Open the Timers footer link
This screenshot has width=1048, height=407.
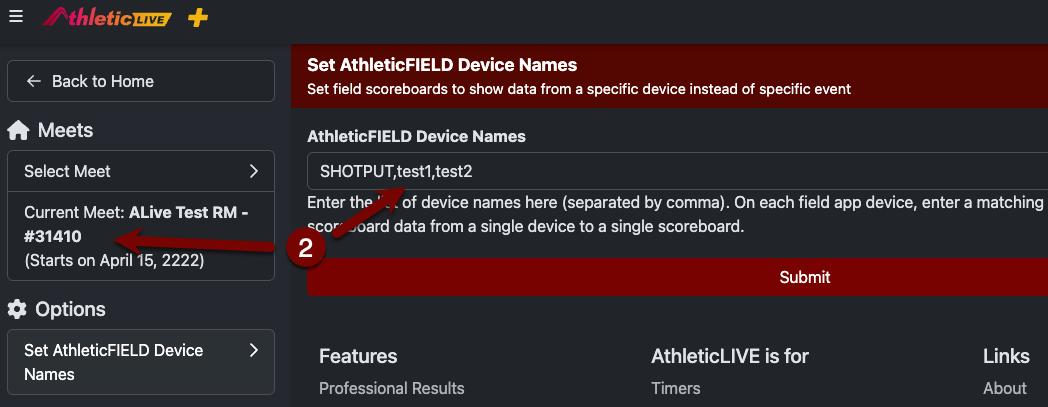tap(676, 388)
